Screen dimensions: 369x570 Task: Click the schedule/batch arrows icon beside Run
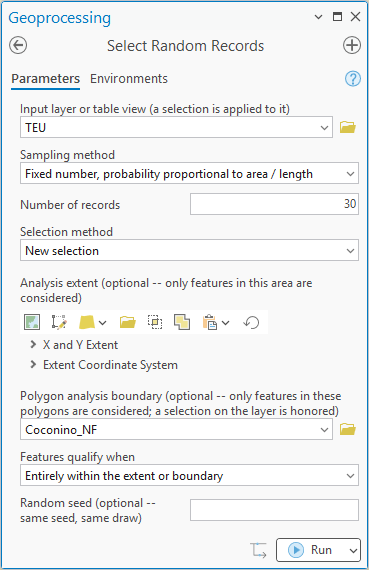[x=258, y=550]
